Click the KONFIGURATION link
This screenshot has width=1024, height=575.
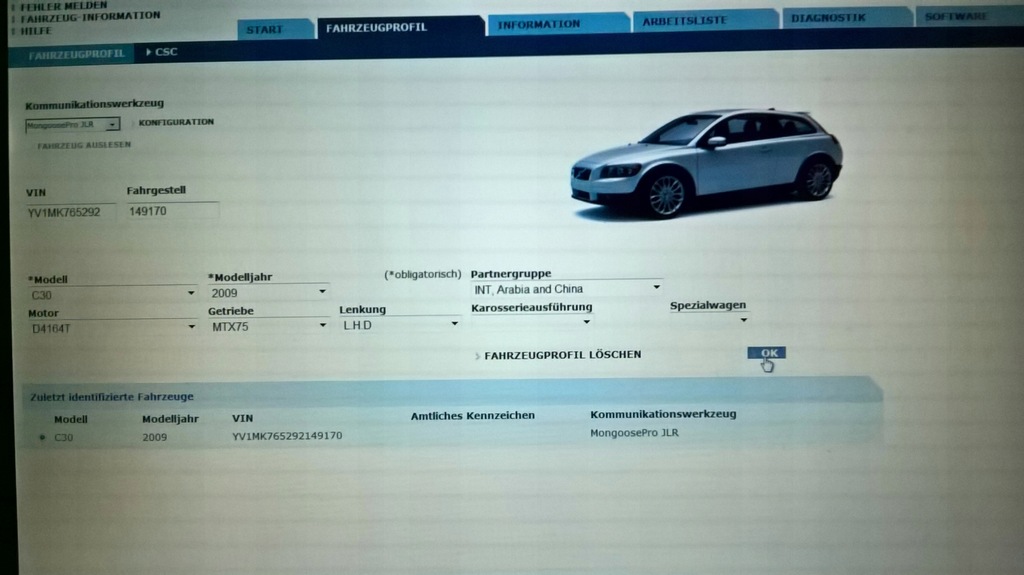[176, 122]
